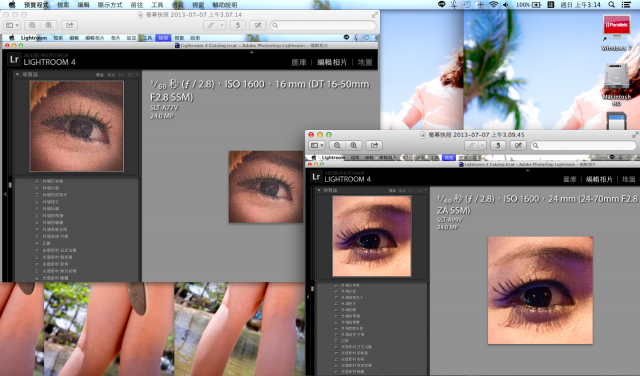Open the 編輯 menu in the macOS menu bar

coord(83,5)
